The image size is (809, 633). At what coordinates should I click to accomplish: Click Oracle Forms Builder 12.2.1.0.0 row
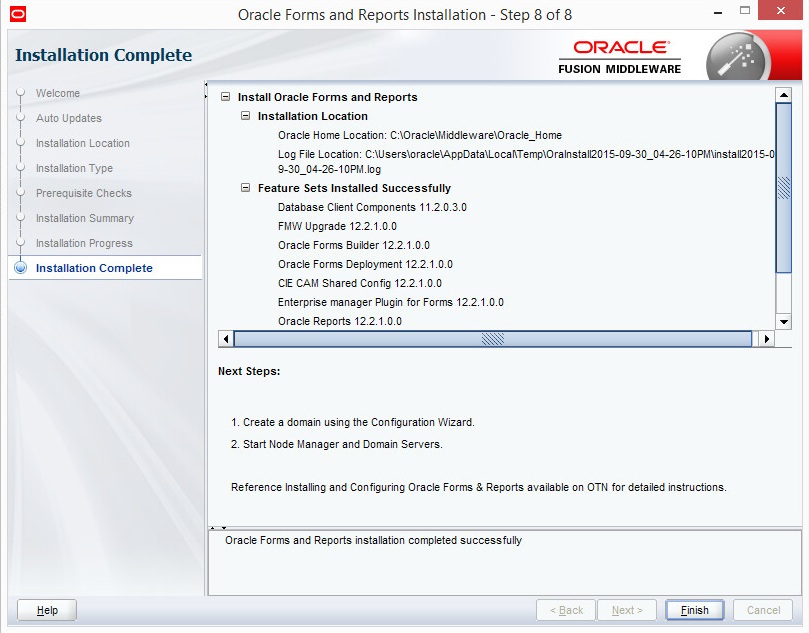(x=353, y=245)
